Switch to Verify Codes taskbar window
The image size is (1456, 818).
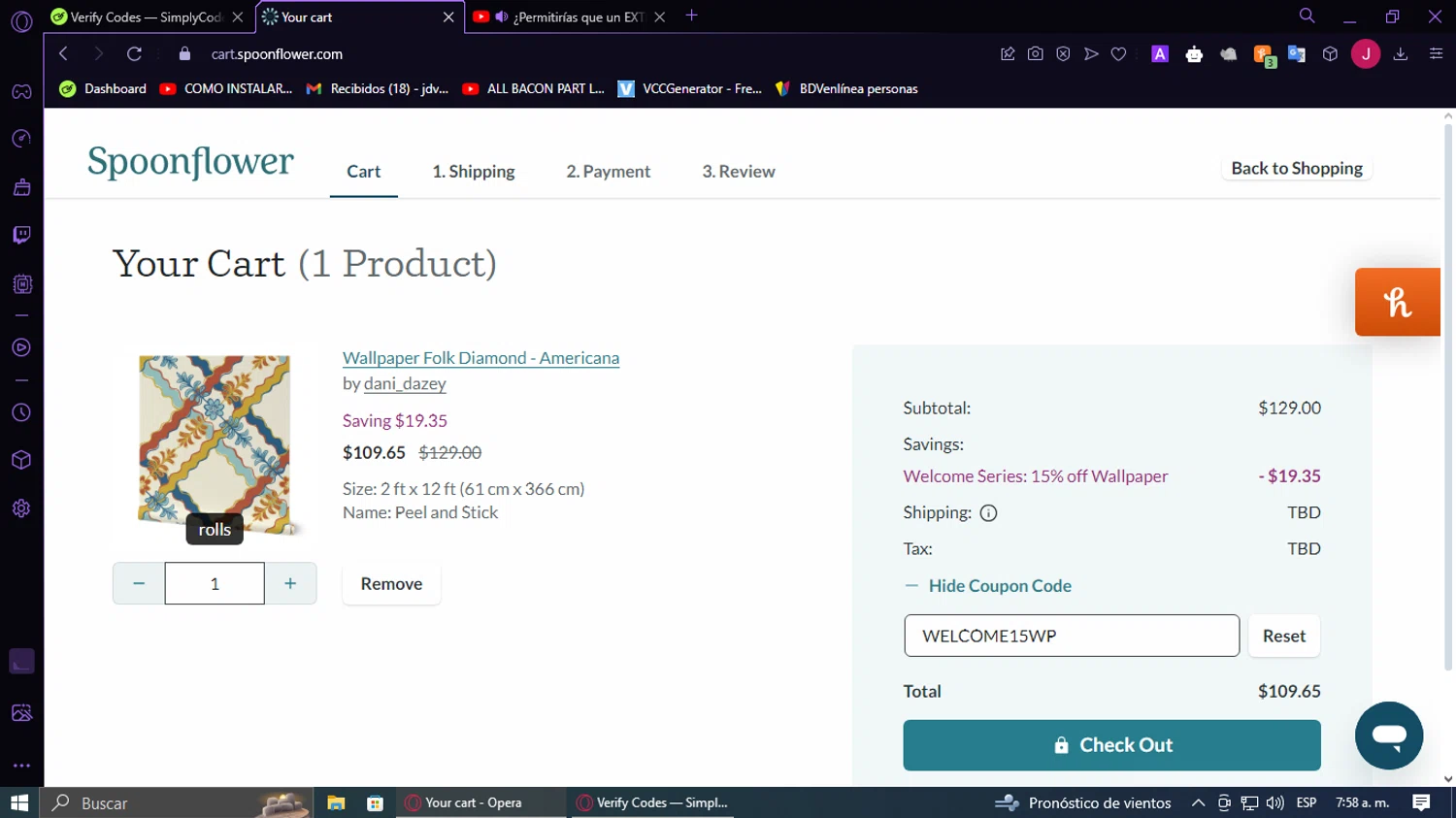(x=652, y=802)
